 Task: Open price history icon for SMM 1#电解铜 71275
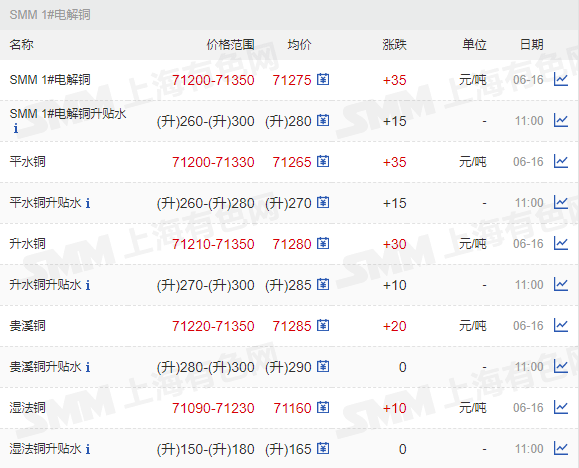coord(323,79)
